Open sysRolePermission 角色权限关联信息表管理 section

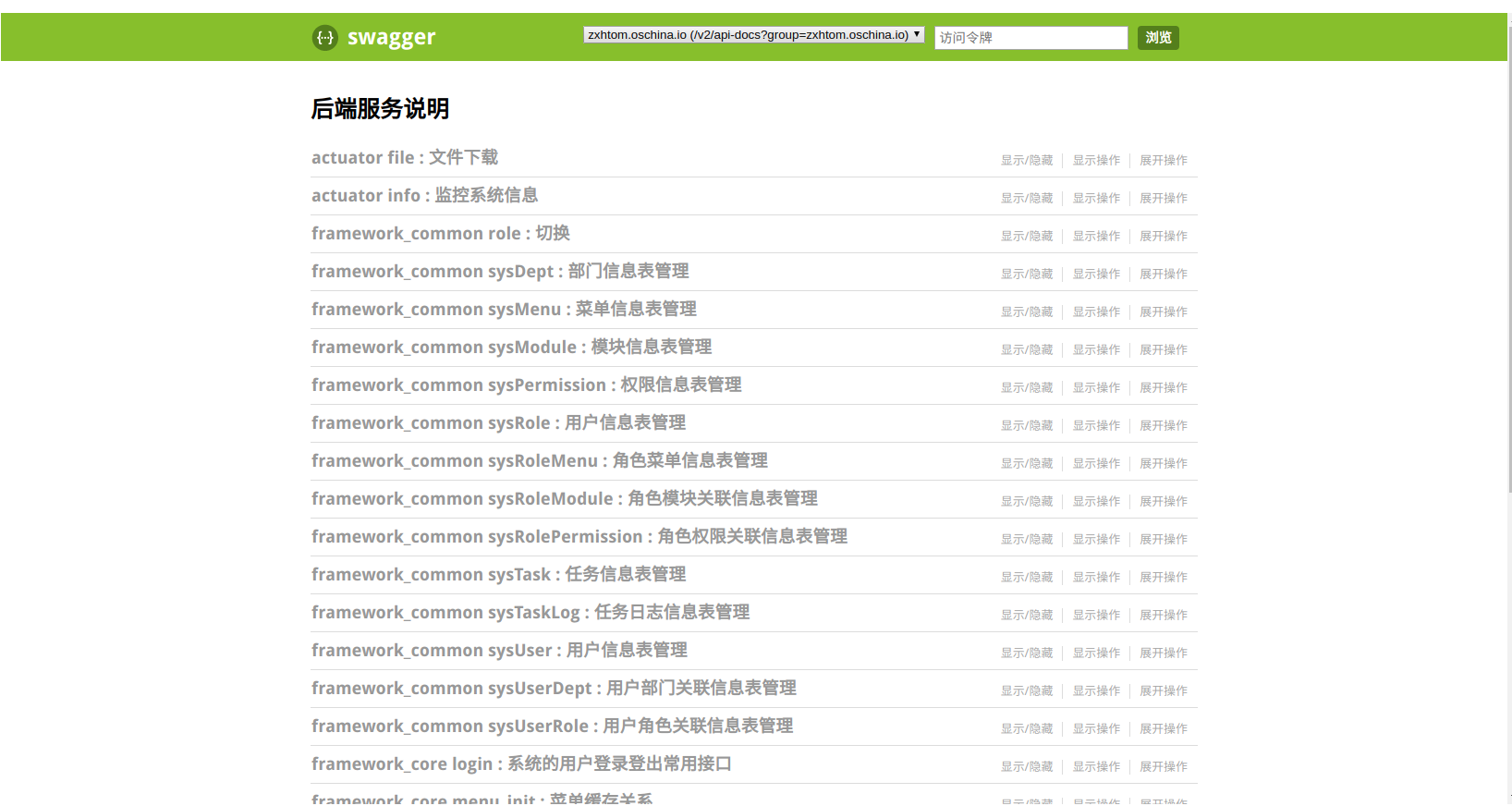(579, 537)
